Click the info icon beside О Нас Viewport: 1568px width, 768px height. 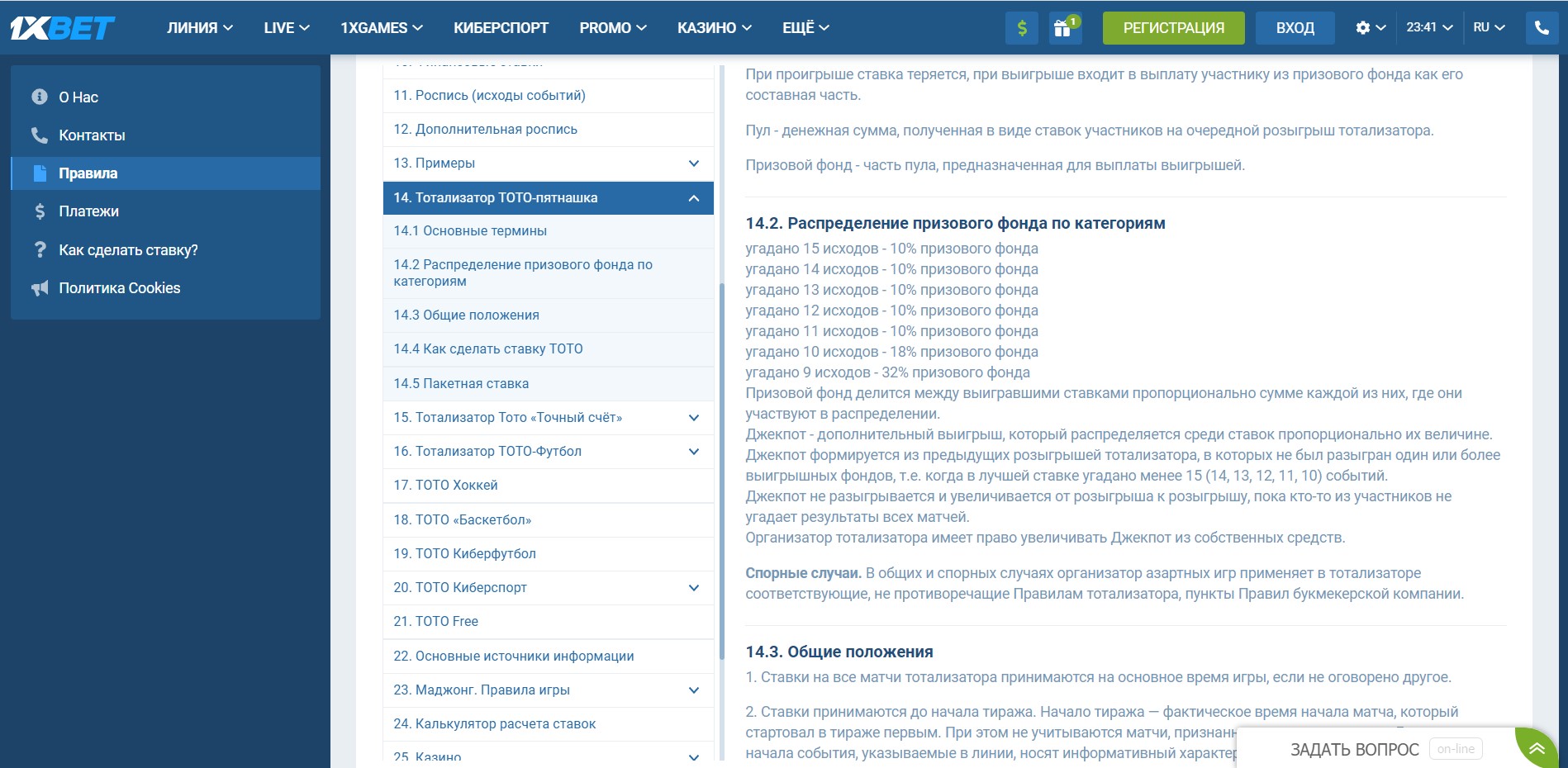(40, 97)
